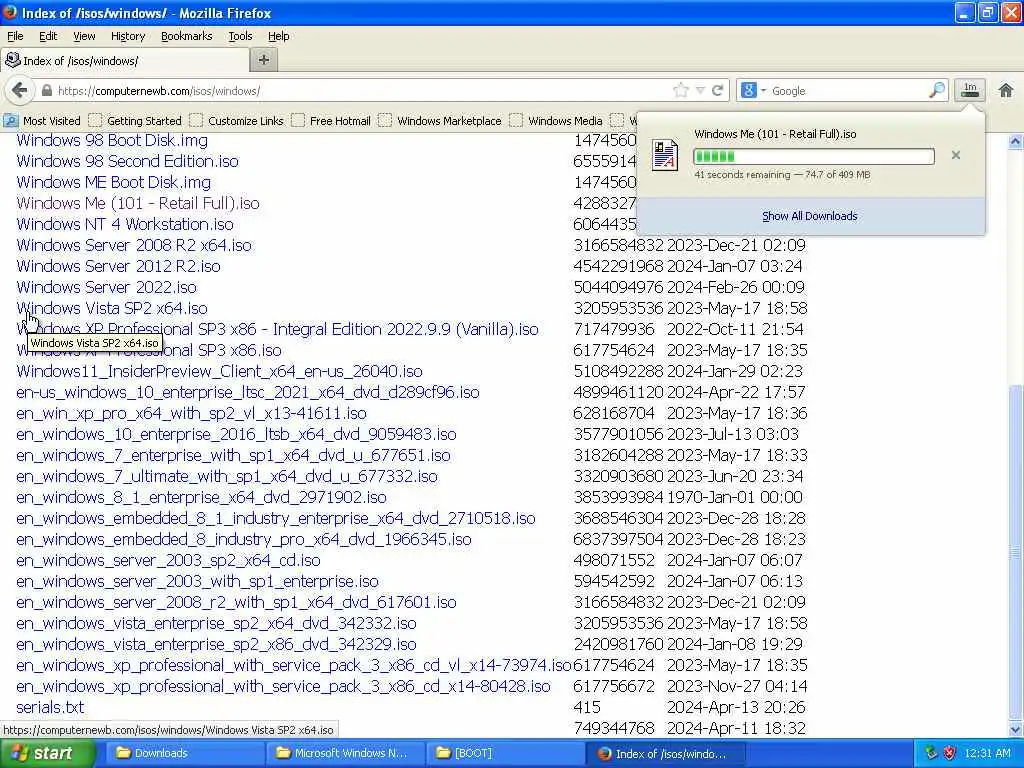Click the vertical scrollbar thumb
Screen dimensions: 1024x768
(1015, 552)
